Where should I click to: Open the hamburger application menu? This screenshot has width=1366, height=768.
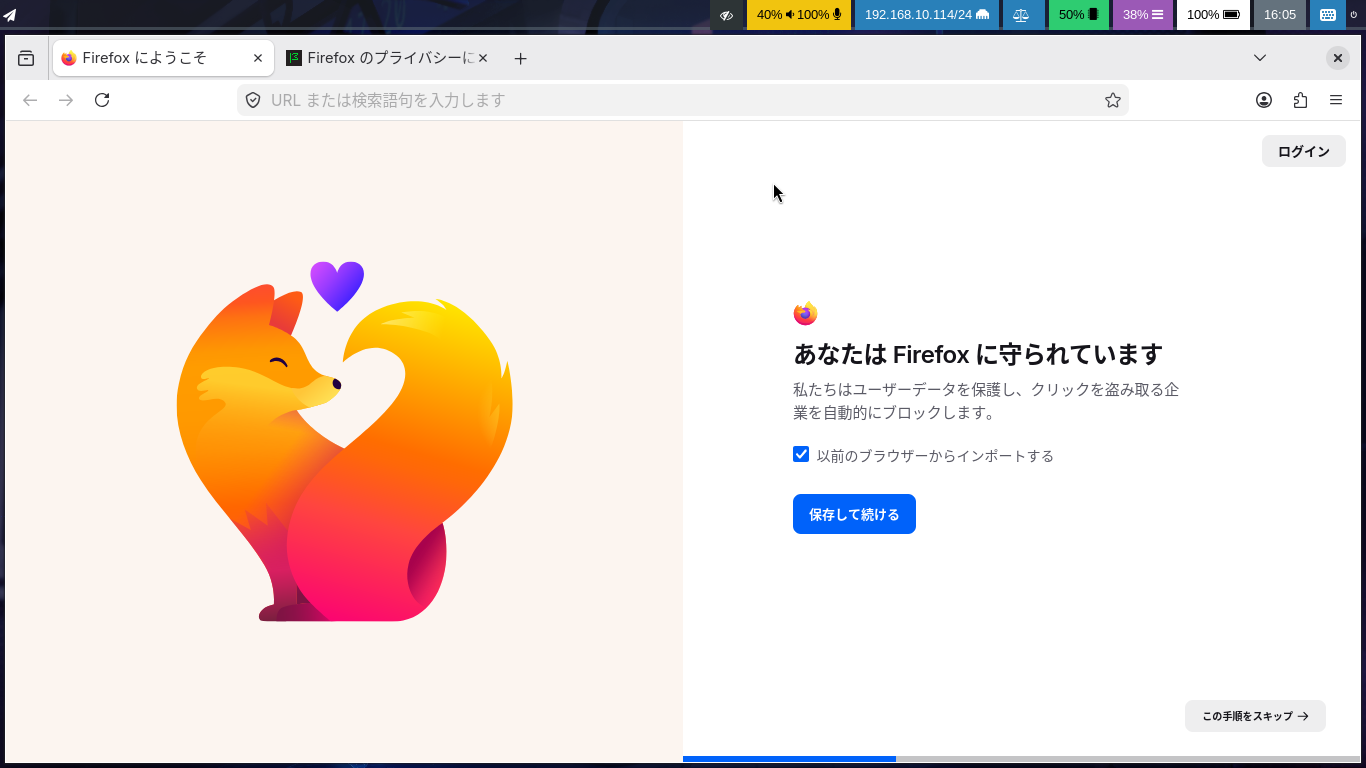coord(1336,100)
